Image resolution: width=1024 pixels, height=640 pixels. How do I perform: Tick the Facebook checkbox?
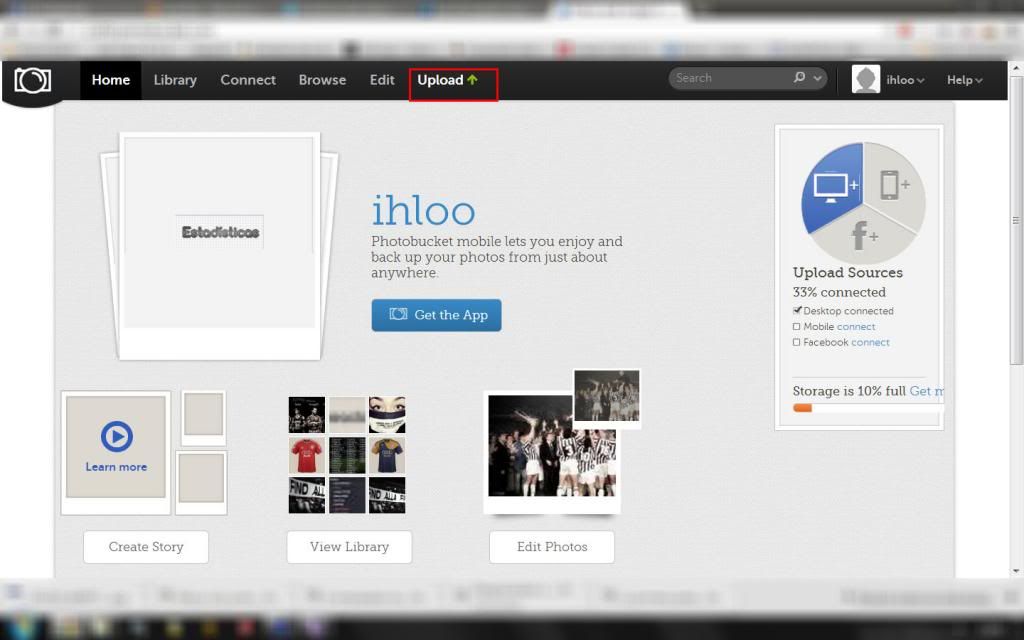click(x=796, y=342)
